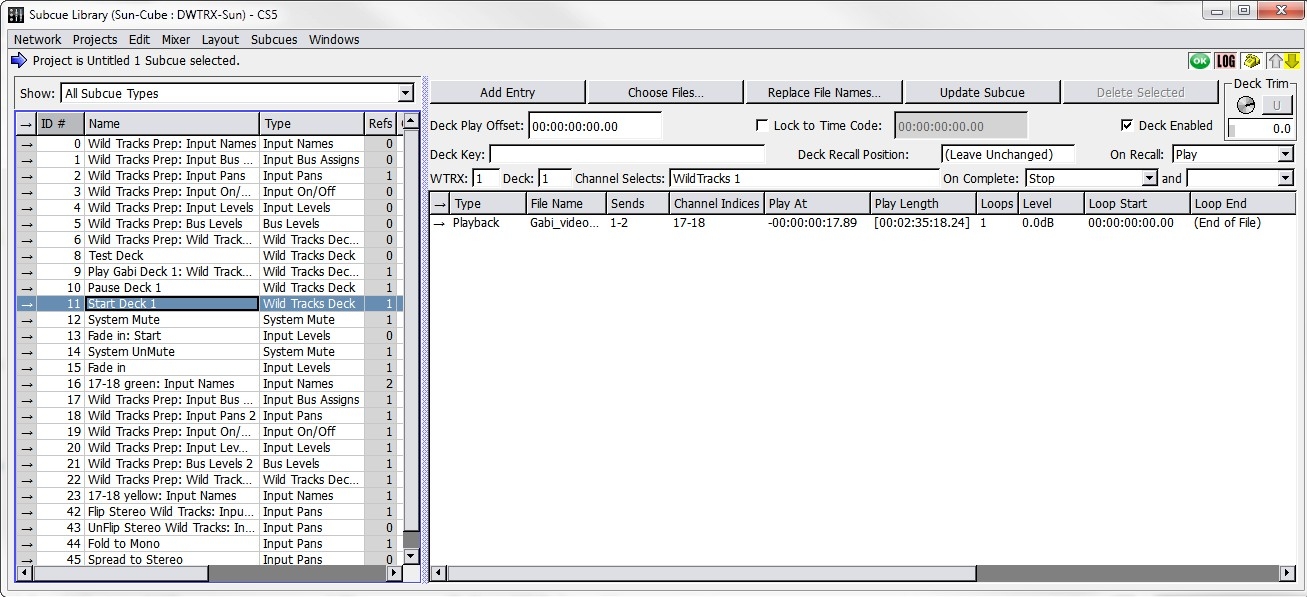Click the Deck Trim level slider
The width and height of the screenshot is (1307, 597).
click(x=1261, y=129)
